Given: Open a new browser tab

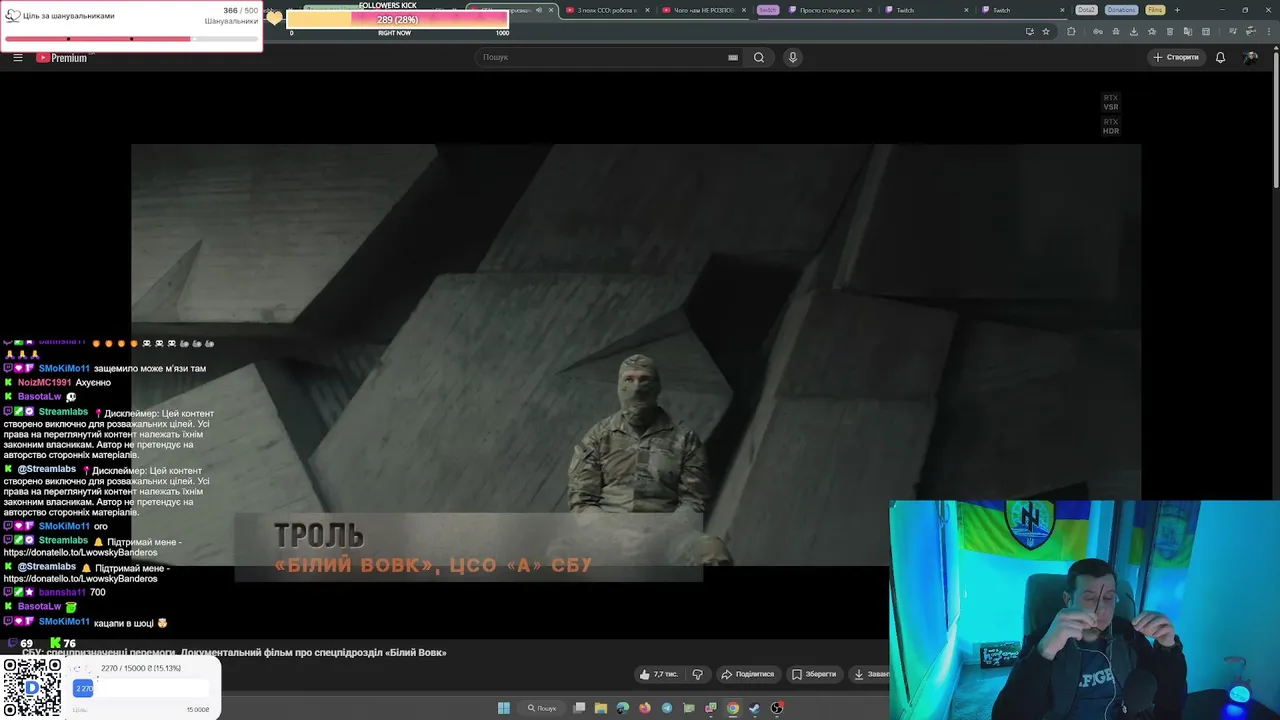Looking at the screenshot, I should (x=1177, y=10).
